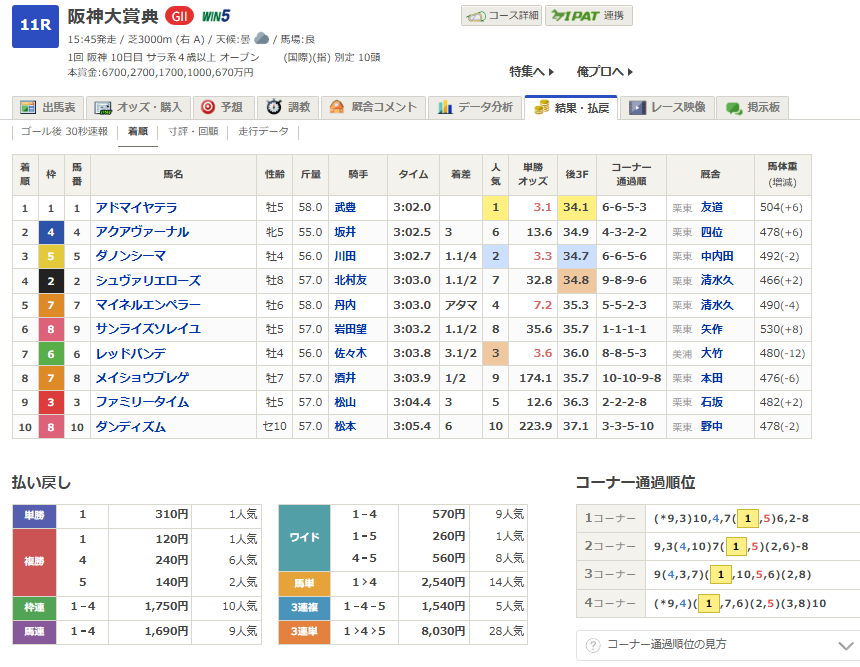Click the 出馬表 tab icon
860x667 pixels.
(x=29, y=108)
